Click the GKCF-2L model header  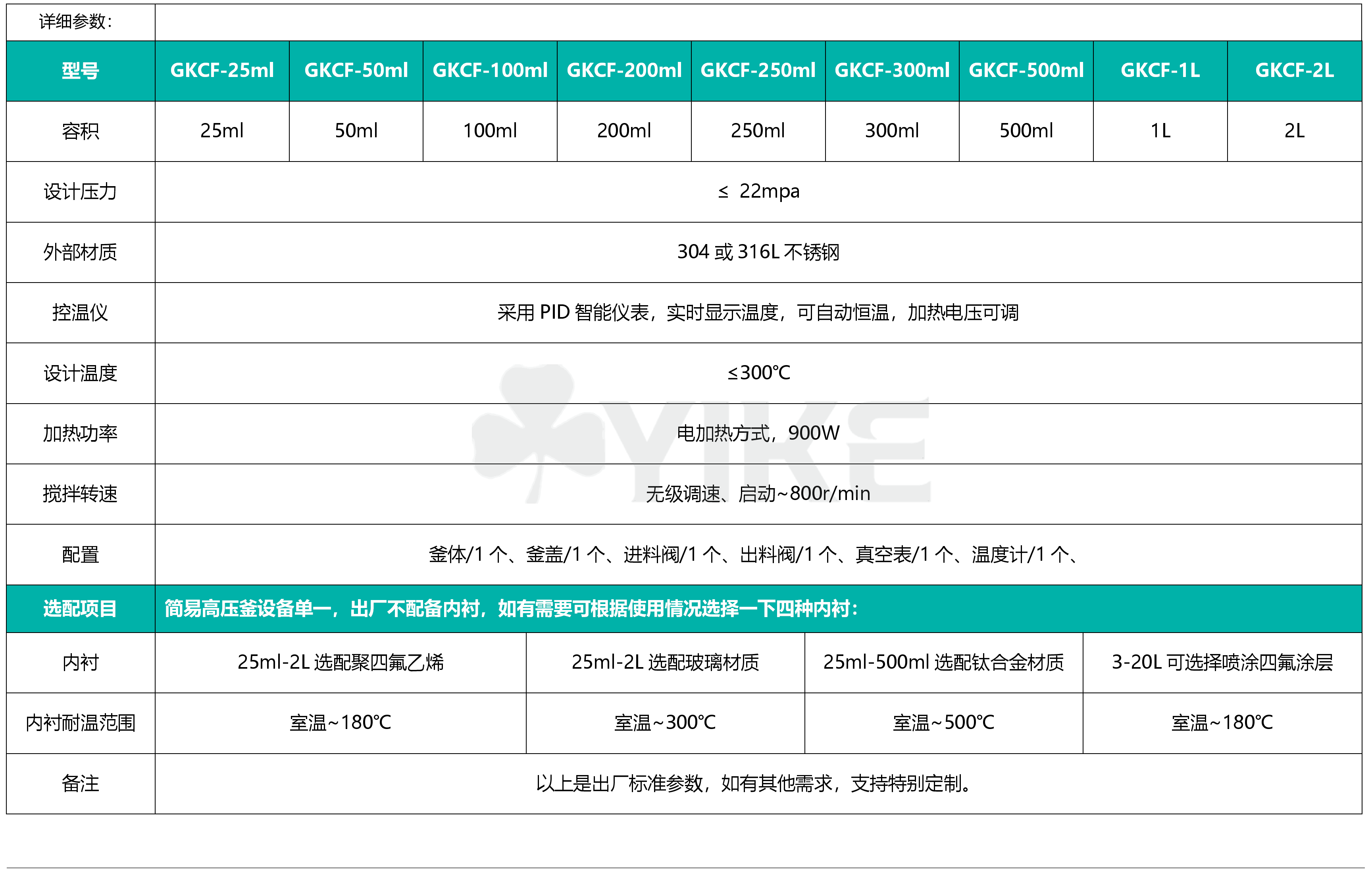[x=1294, y=70]
